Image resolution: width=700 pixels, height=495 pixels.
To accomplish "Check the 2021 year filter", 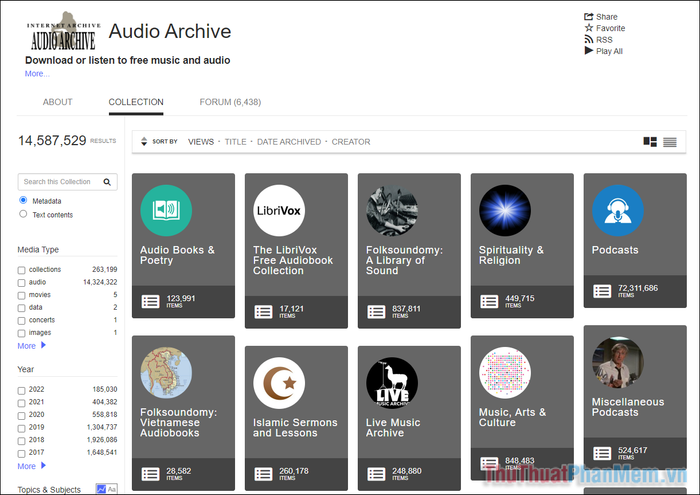I will coord(21,403).
